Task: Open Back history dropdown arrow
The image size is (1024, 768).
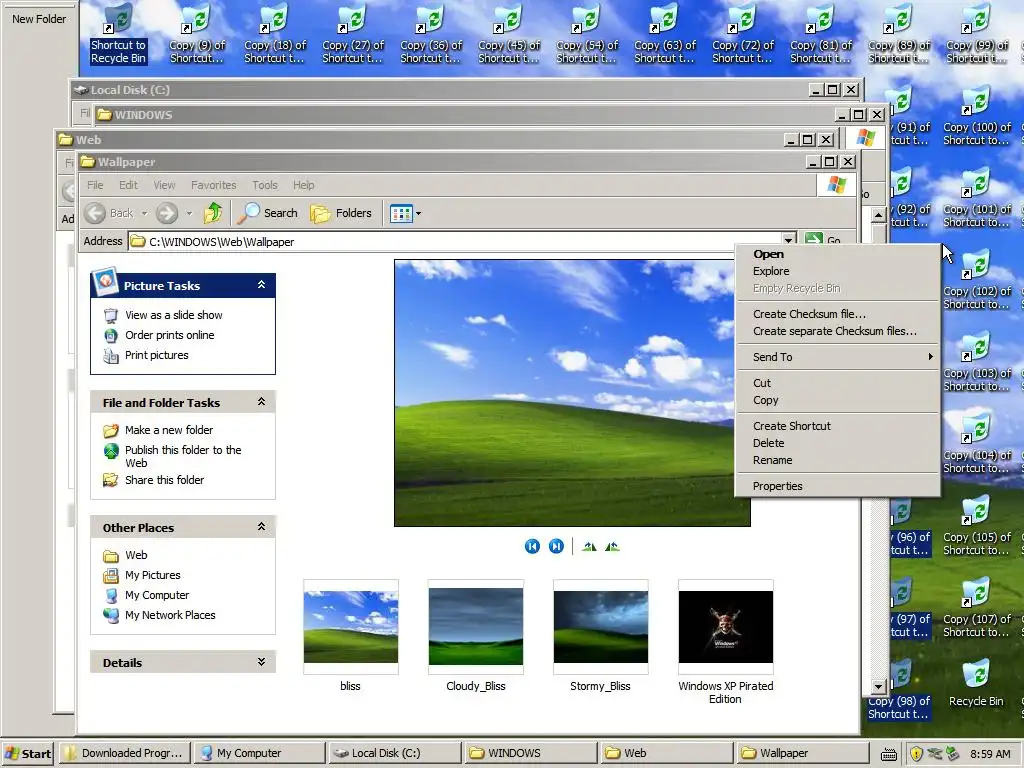Action: [144, 213]
